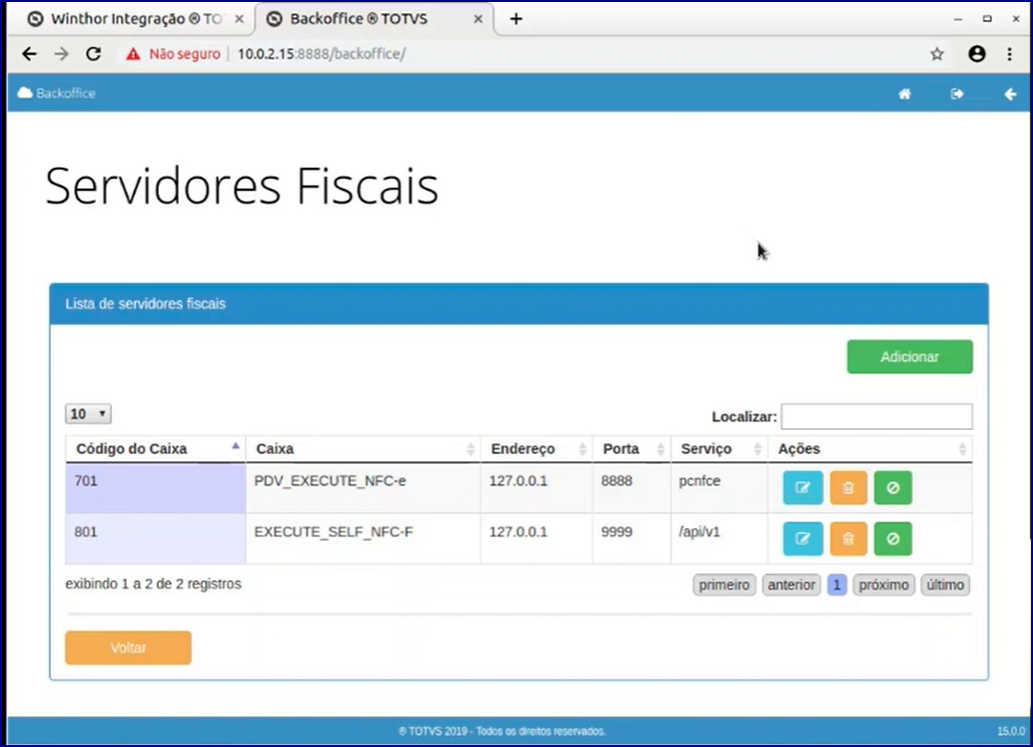
Task: Click the Adicionar button
Action: point(909,357)
